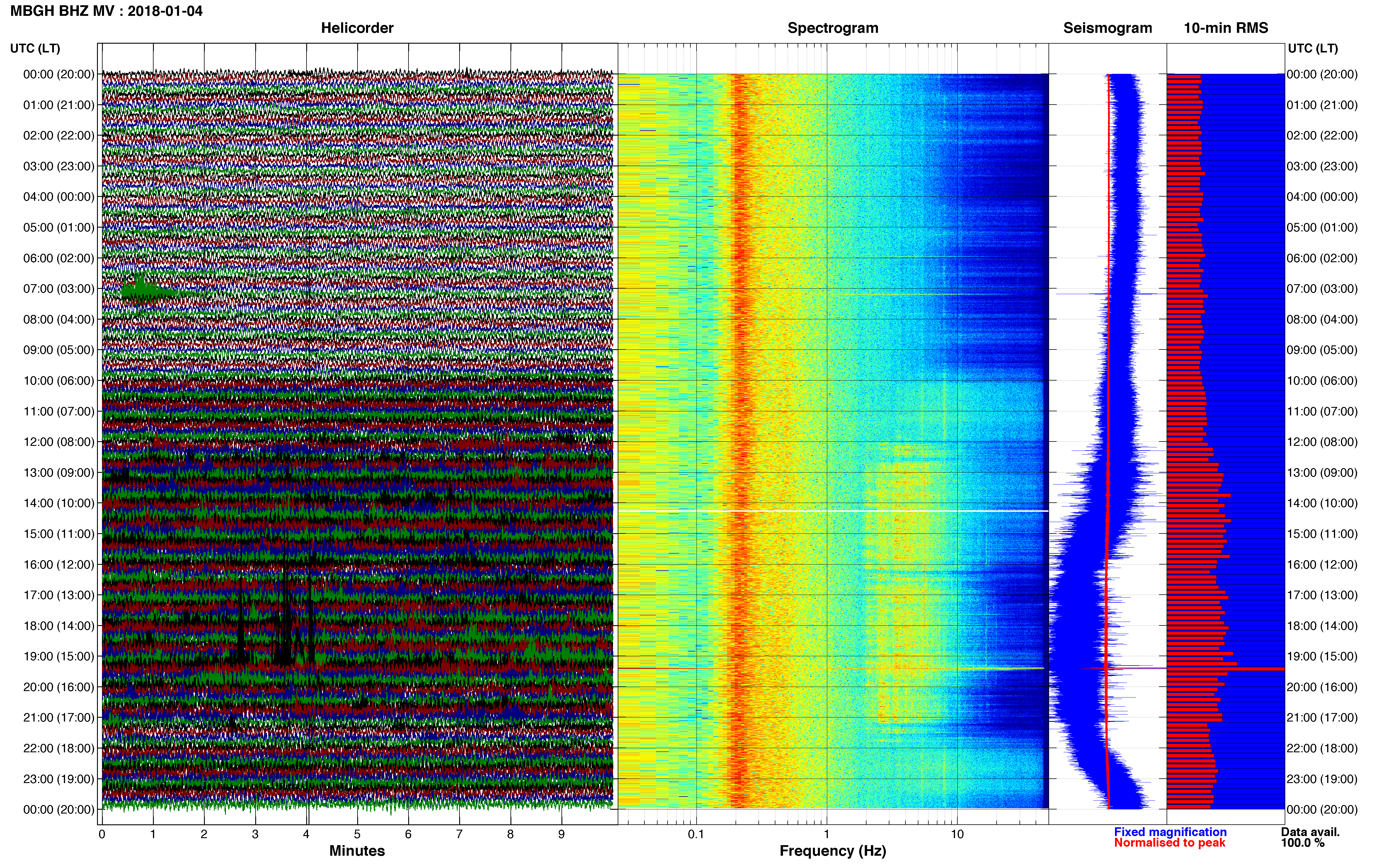
Task: Click '21:00 (17:00)' label next to the RMS panel
Action: 1322,718
